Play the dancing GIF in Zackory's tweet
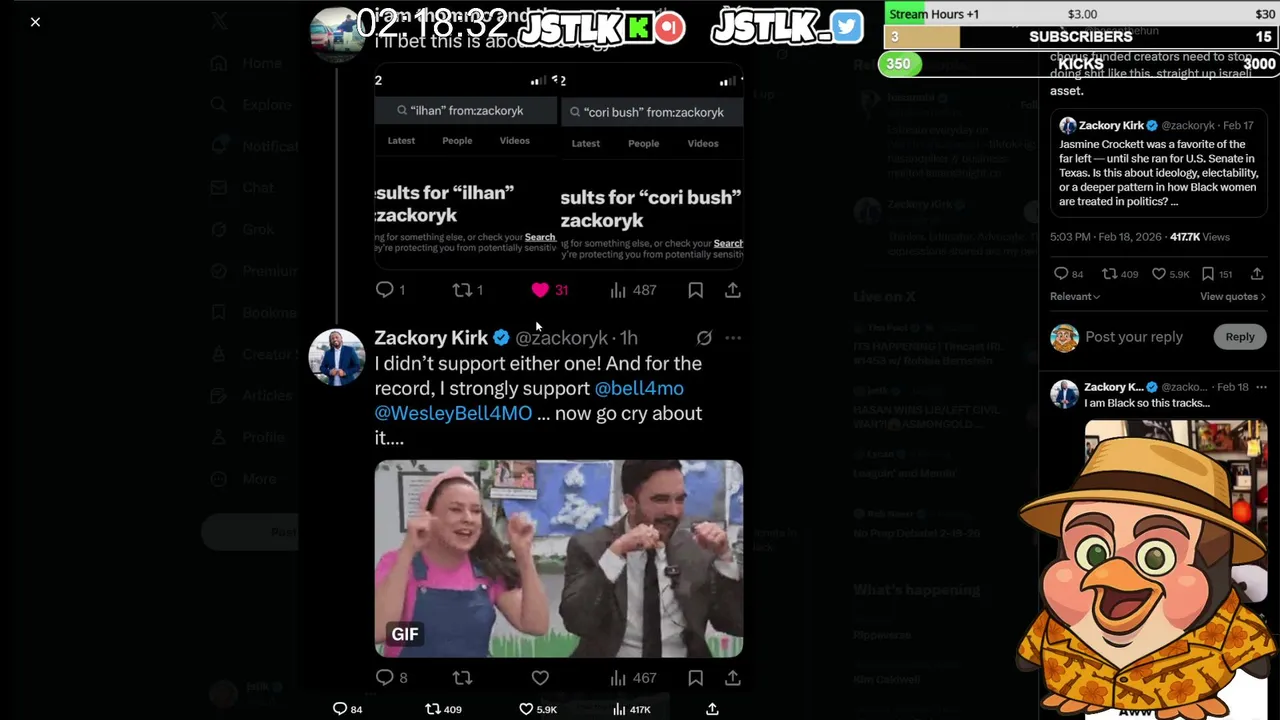 [559, 558]
